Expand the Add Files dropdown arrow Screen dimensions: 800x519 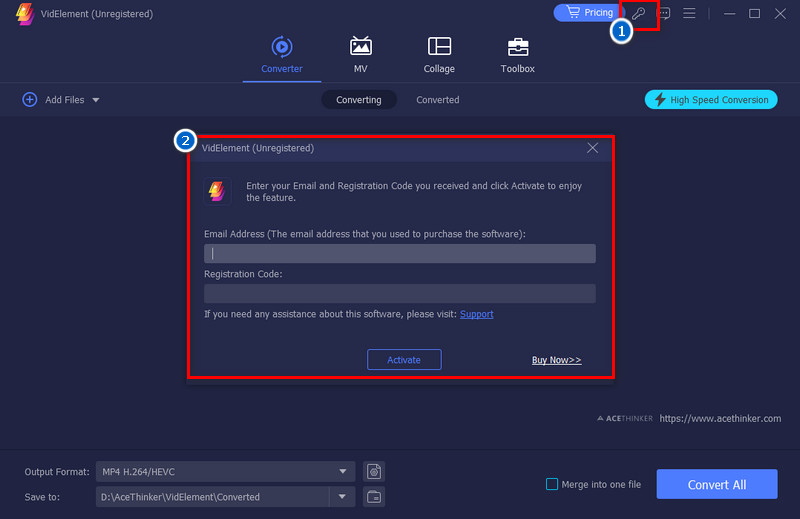pyautogui.click(x=96, y=100)
